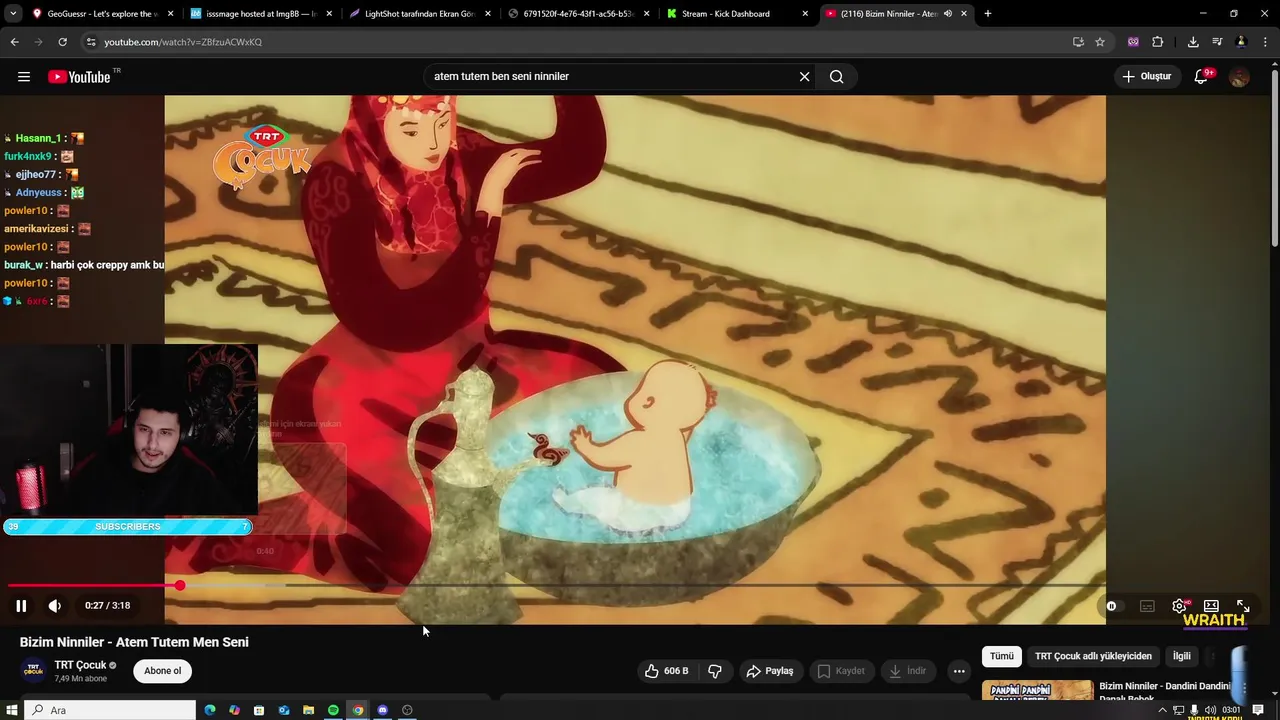Viewport: 1280px width, 720px height.
Task: Bookmark this page with the star
Action: (1100, 42)
